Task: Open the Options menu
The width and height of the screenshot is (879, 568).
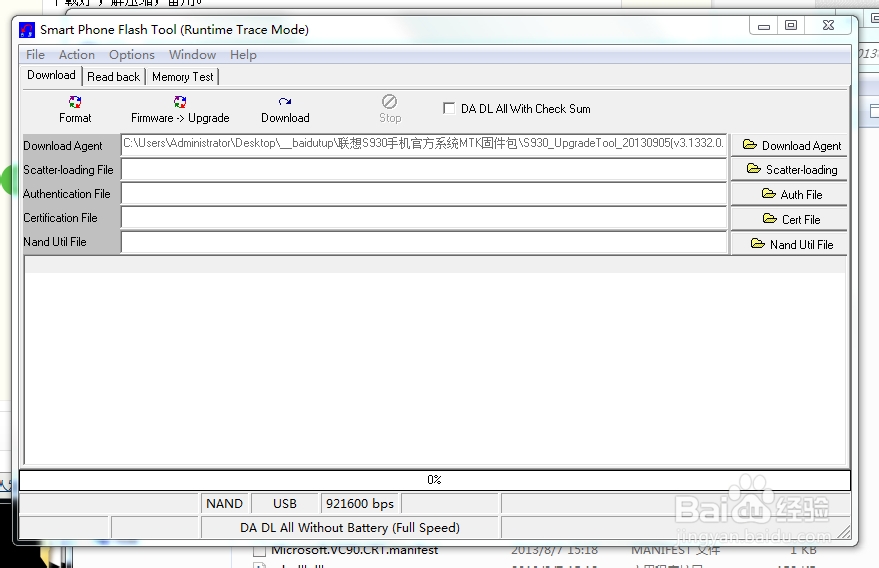Action: (132, 55)
